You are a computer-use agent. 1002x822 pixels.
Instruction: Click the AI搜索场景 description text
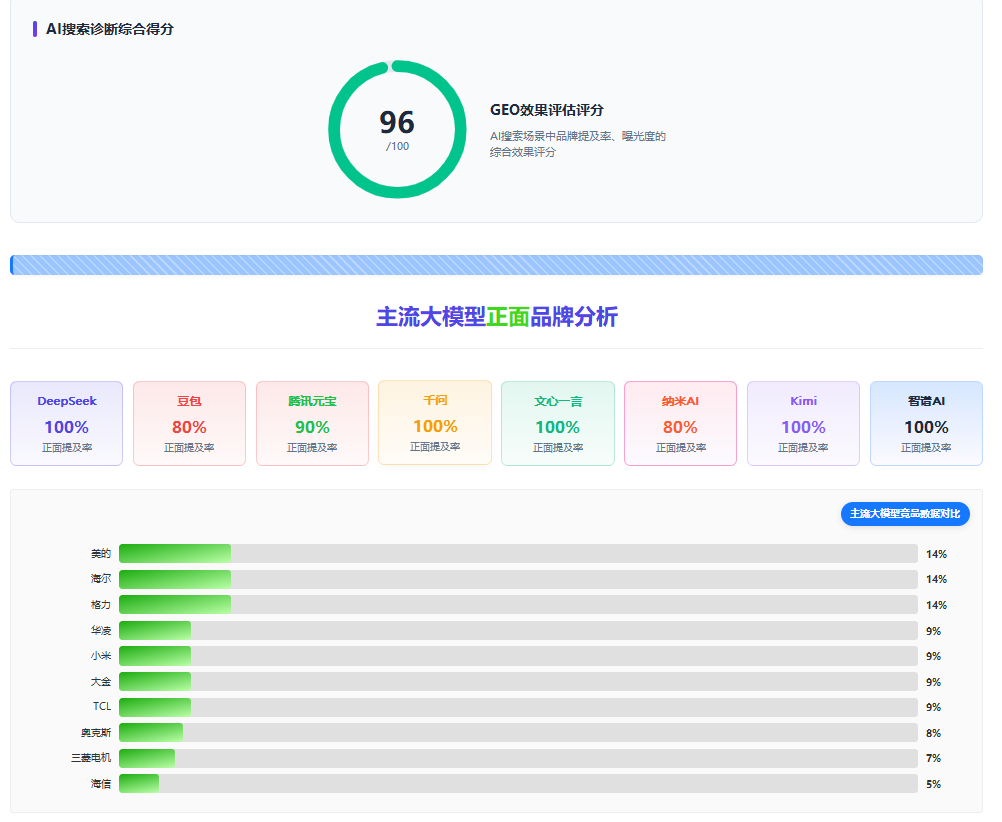pyautogui.click(x=578, y=144)
